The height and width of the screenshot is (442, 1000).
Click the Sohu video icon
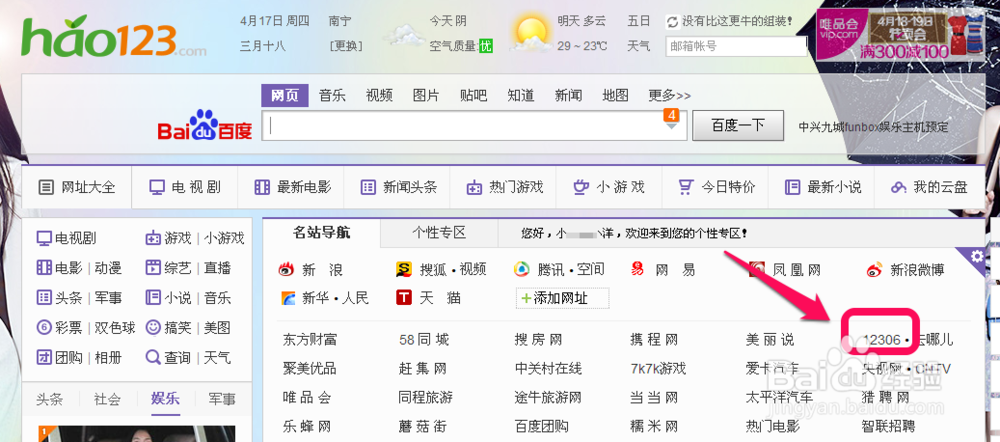coord(403,270)
